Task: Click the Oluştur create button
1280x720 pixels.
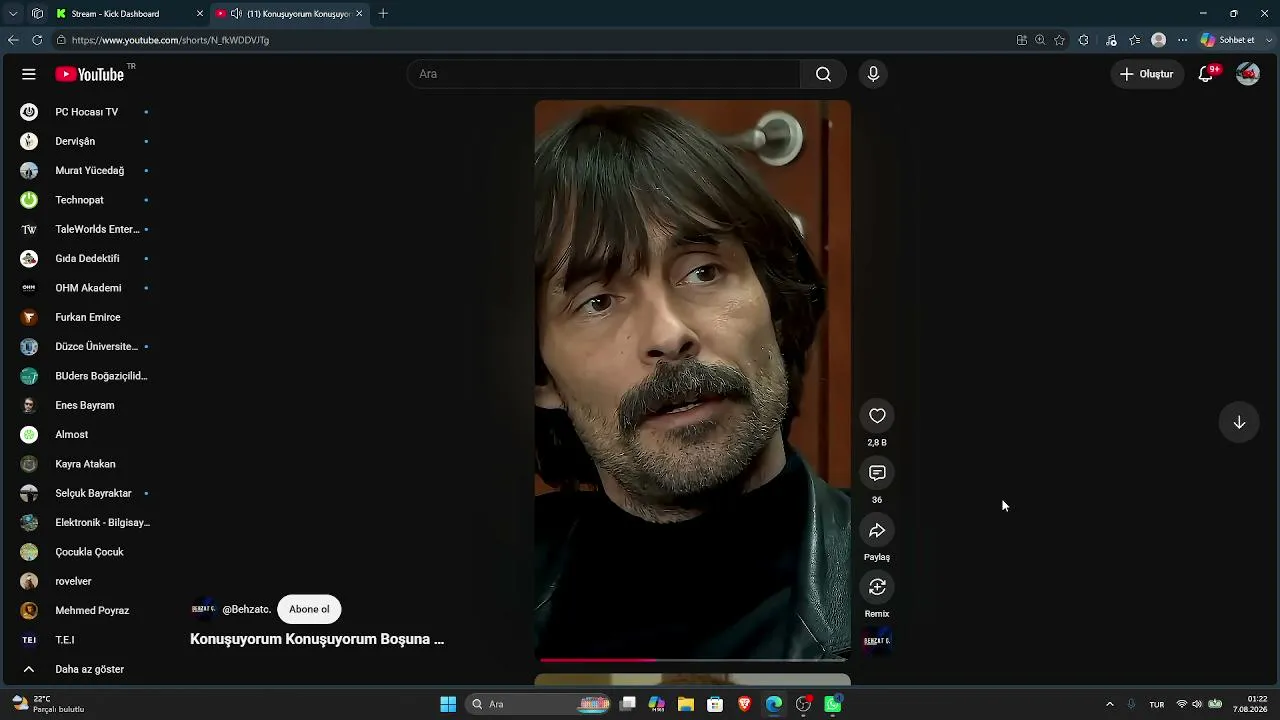Action: point(1147,74)
